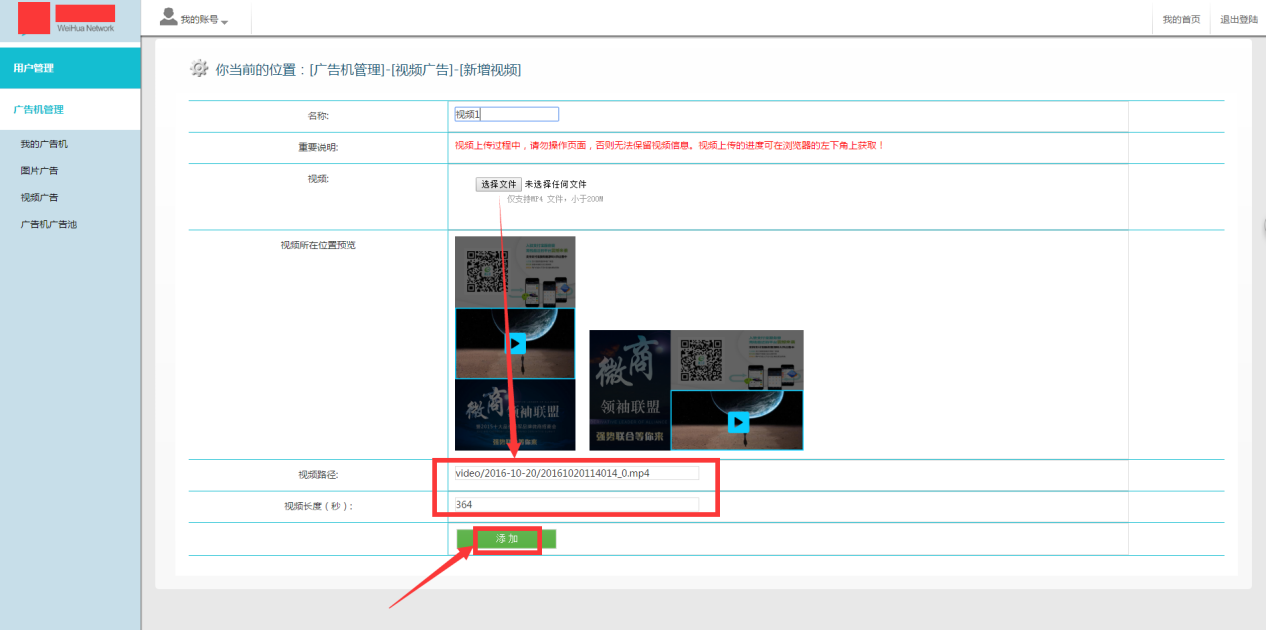Viewport: 1266px width, 630px height.
Task: Click the user avatar icon beside 我的账号
Action: click(169, 17)
